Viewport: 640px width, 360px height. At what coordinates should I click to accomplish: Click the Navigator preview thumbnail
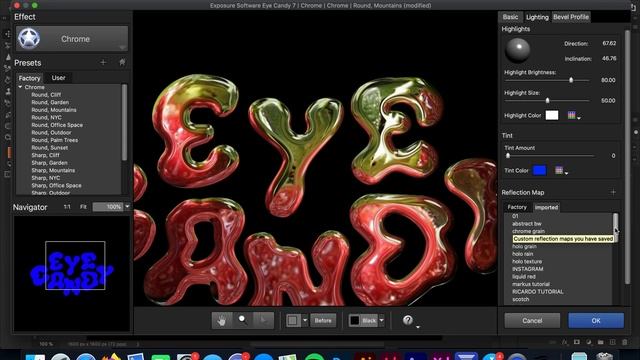pos(72,273)
